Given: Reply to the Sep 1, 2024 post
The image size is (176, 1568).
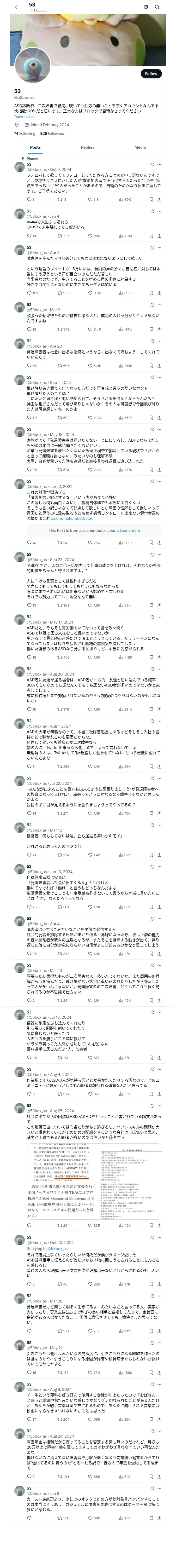Looking at the screenshot, I should pos(29,418).
